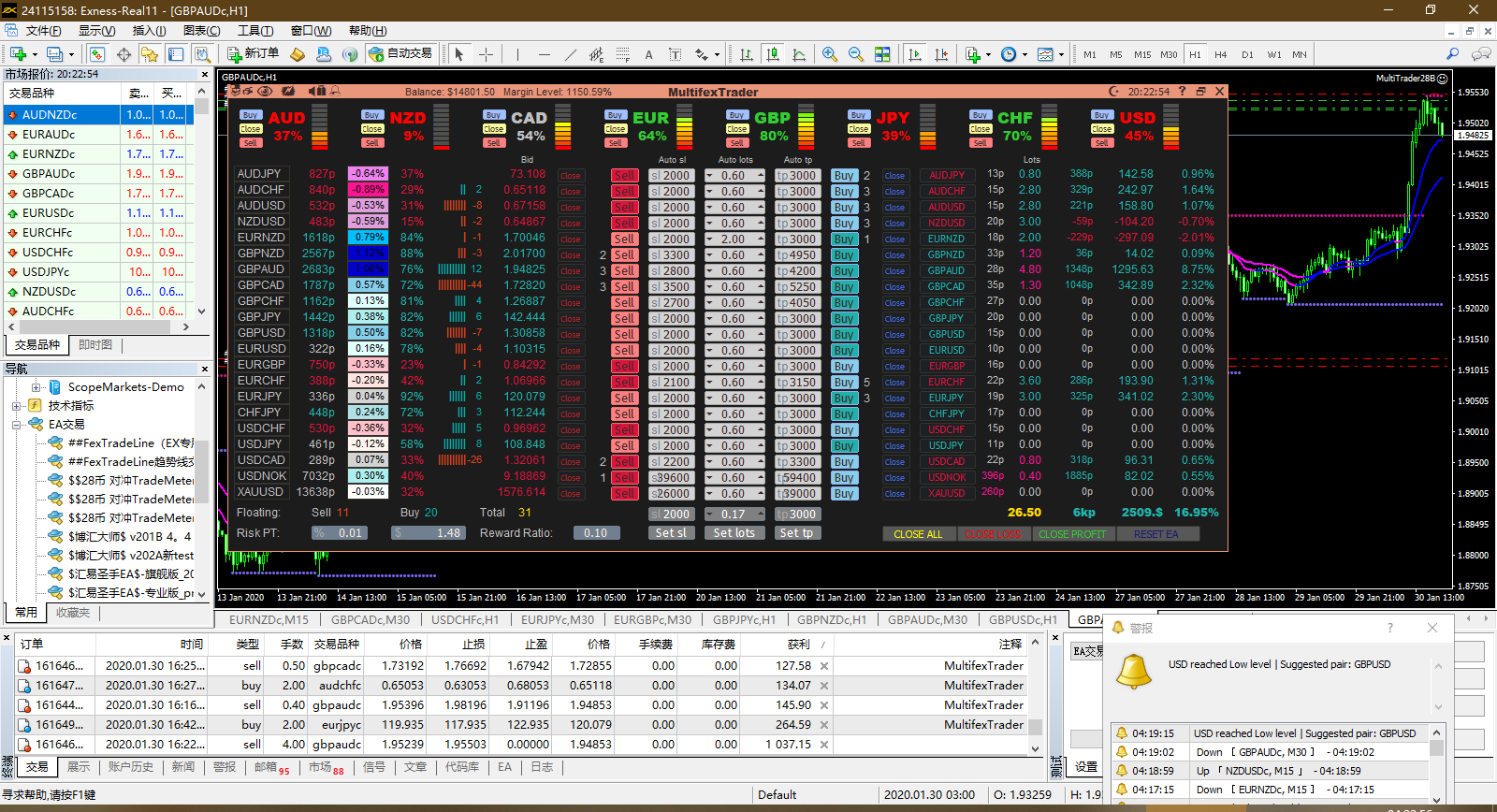The image size is (1497, 812).
Task: Select the 收藏夹 navigator tab
Action: [x=73, y=613]
